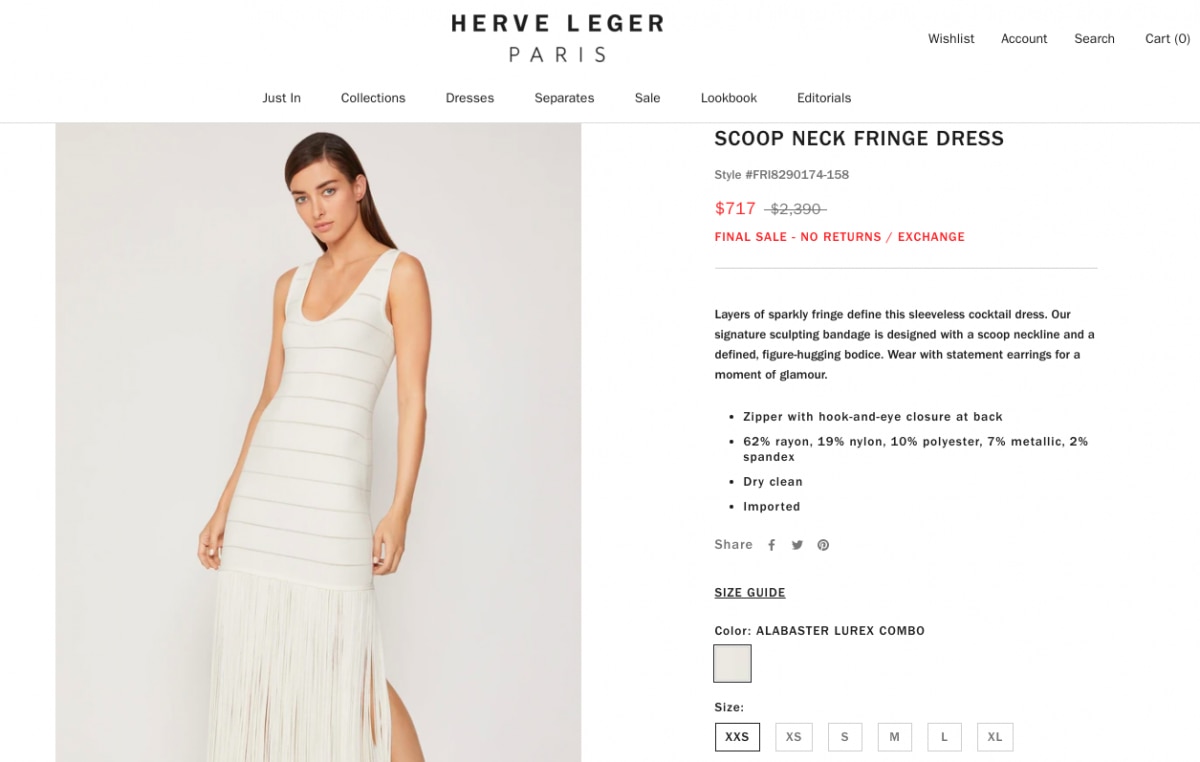Screen dimensions: 1200x762
Task: Select size XS
Action: (x=794, y=737)
